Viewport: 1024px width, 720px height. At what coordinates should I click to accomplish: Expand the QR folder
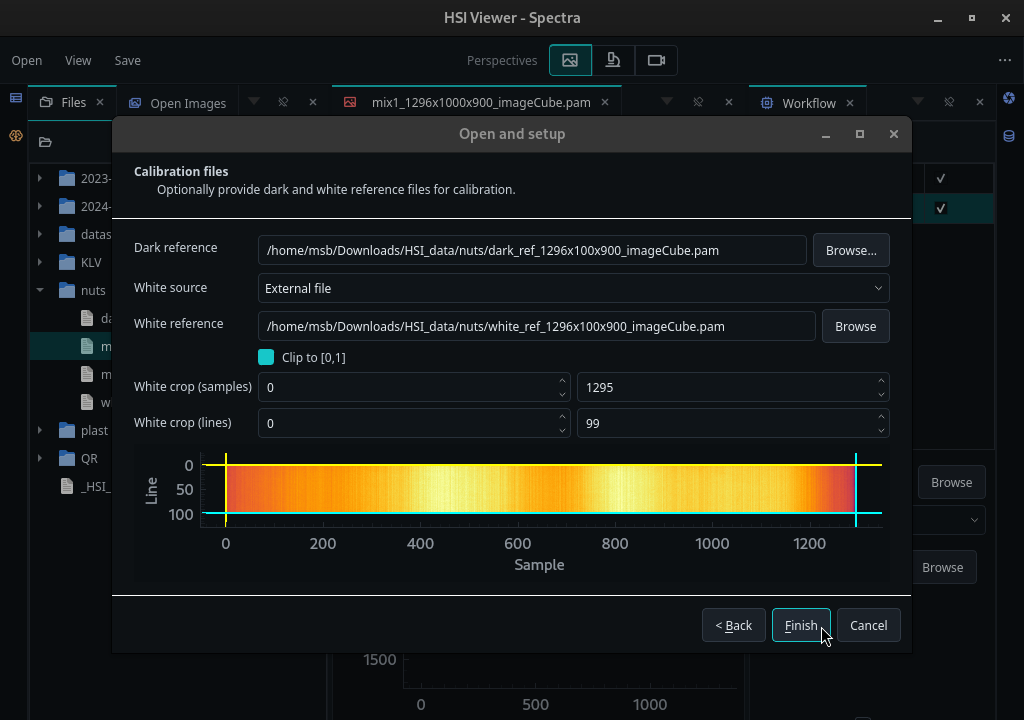40,458
